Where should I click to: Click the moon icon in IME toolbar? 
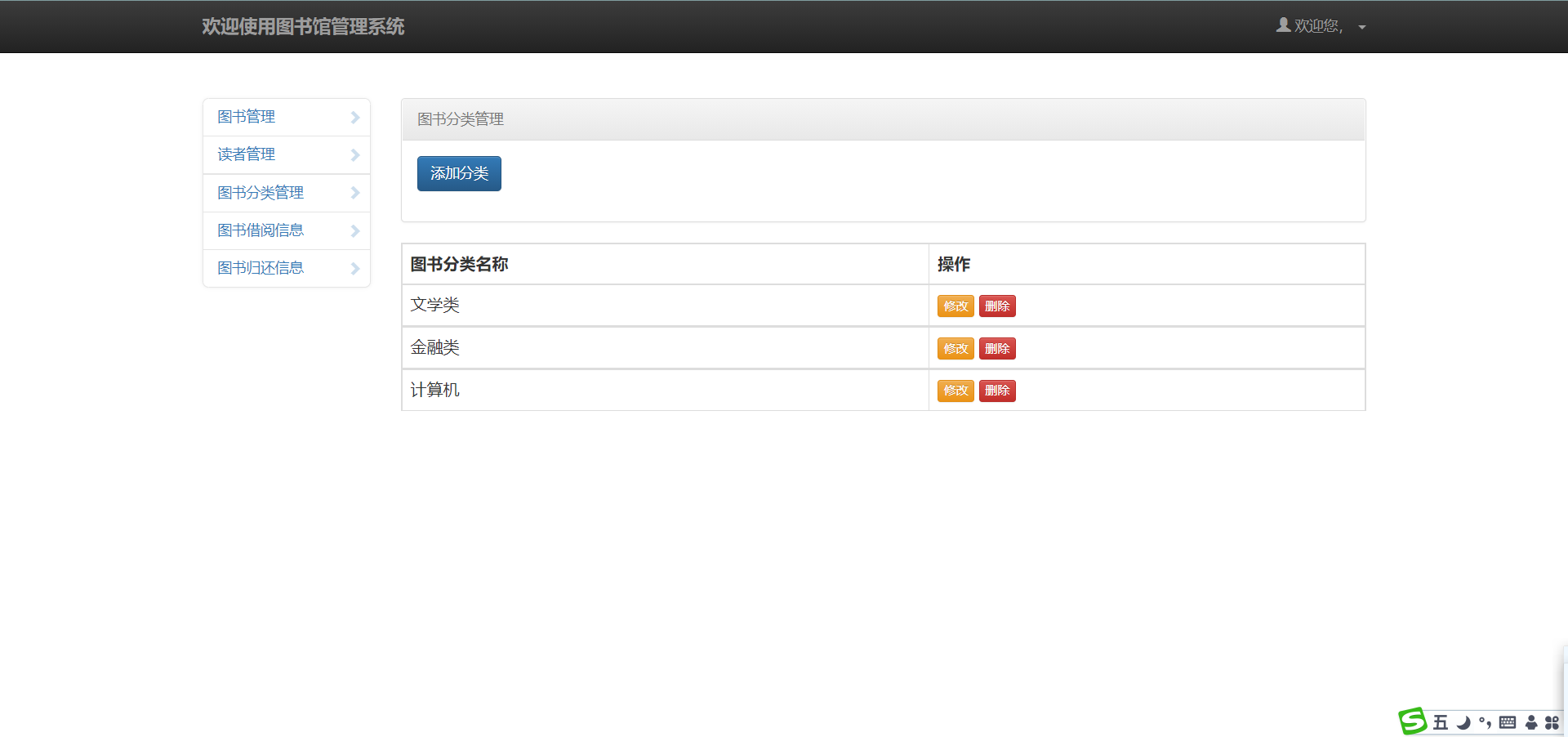point(1463,722)
